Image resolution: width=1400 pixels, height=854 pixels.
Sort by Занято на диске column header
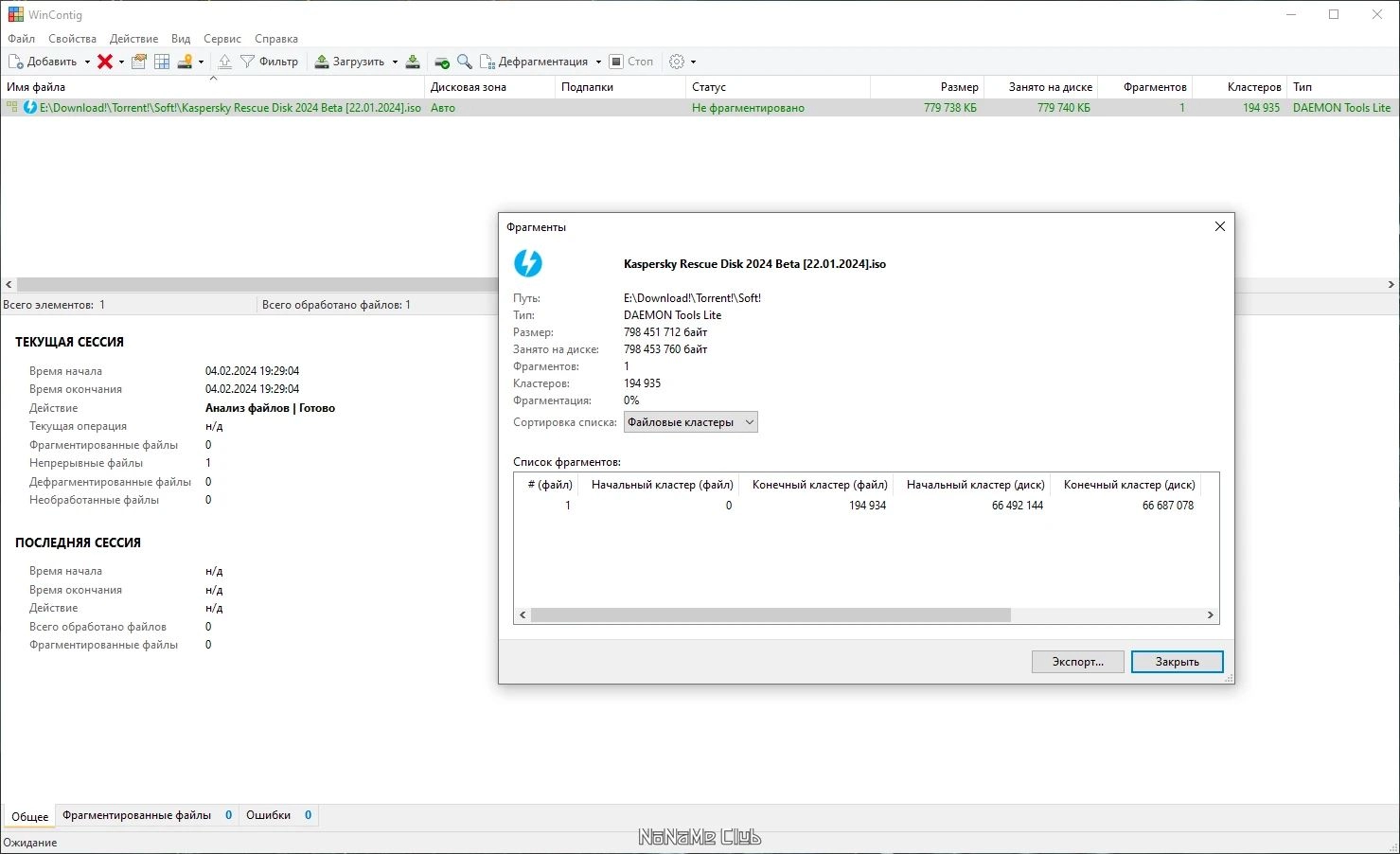(1040, 87)
